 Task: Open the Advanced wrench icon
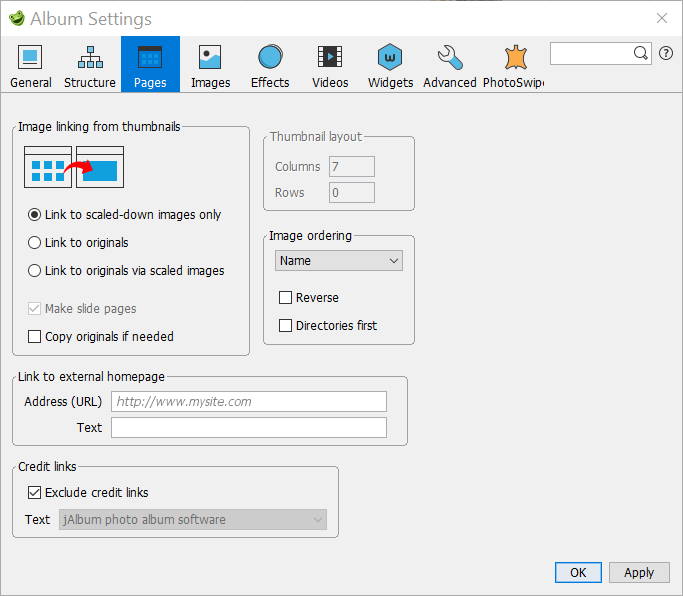450,57
